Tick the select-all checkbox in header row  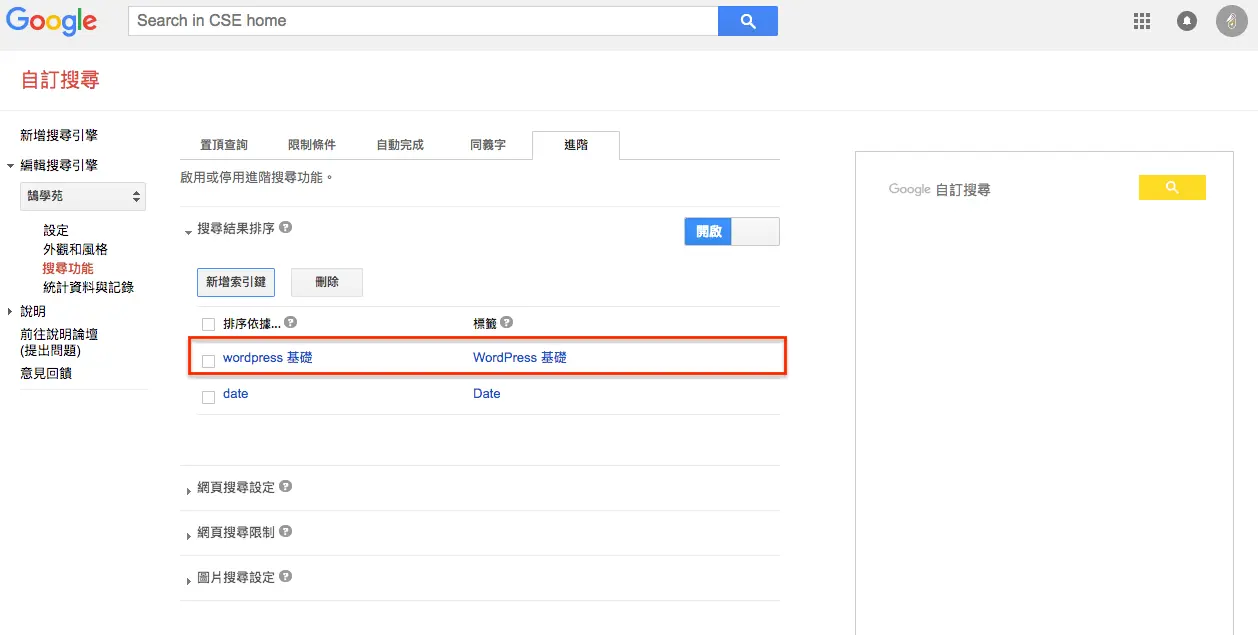(208, 324)
